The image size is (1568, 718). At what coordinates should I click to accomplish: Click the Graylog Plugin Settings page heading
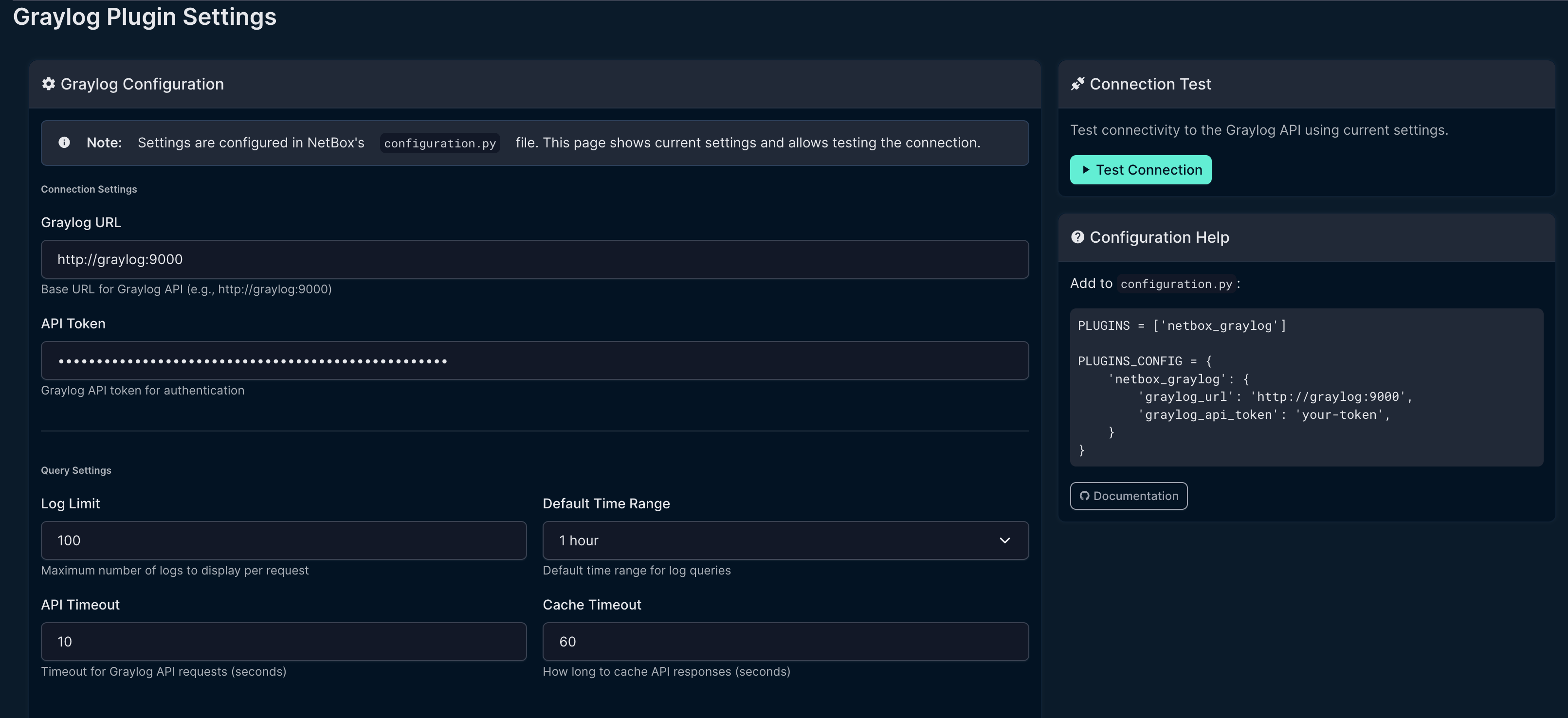pos(145,17)
